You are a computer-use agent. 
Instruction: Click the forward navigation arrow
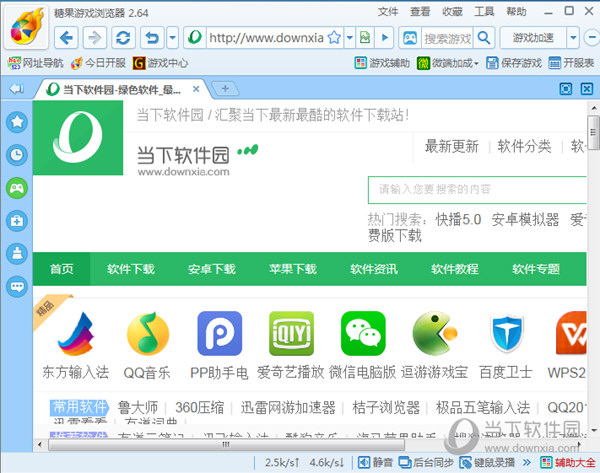[95, 38]
